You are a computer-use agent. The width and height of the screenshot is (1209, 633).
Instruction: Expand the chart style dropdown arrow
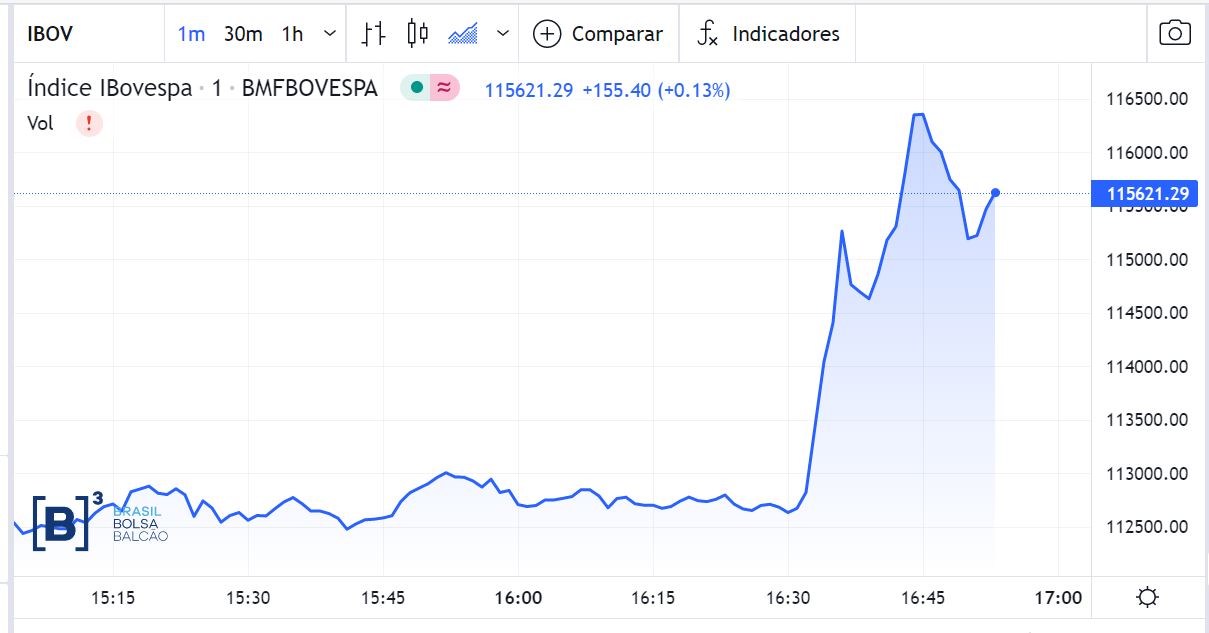[503, 33]
